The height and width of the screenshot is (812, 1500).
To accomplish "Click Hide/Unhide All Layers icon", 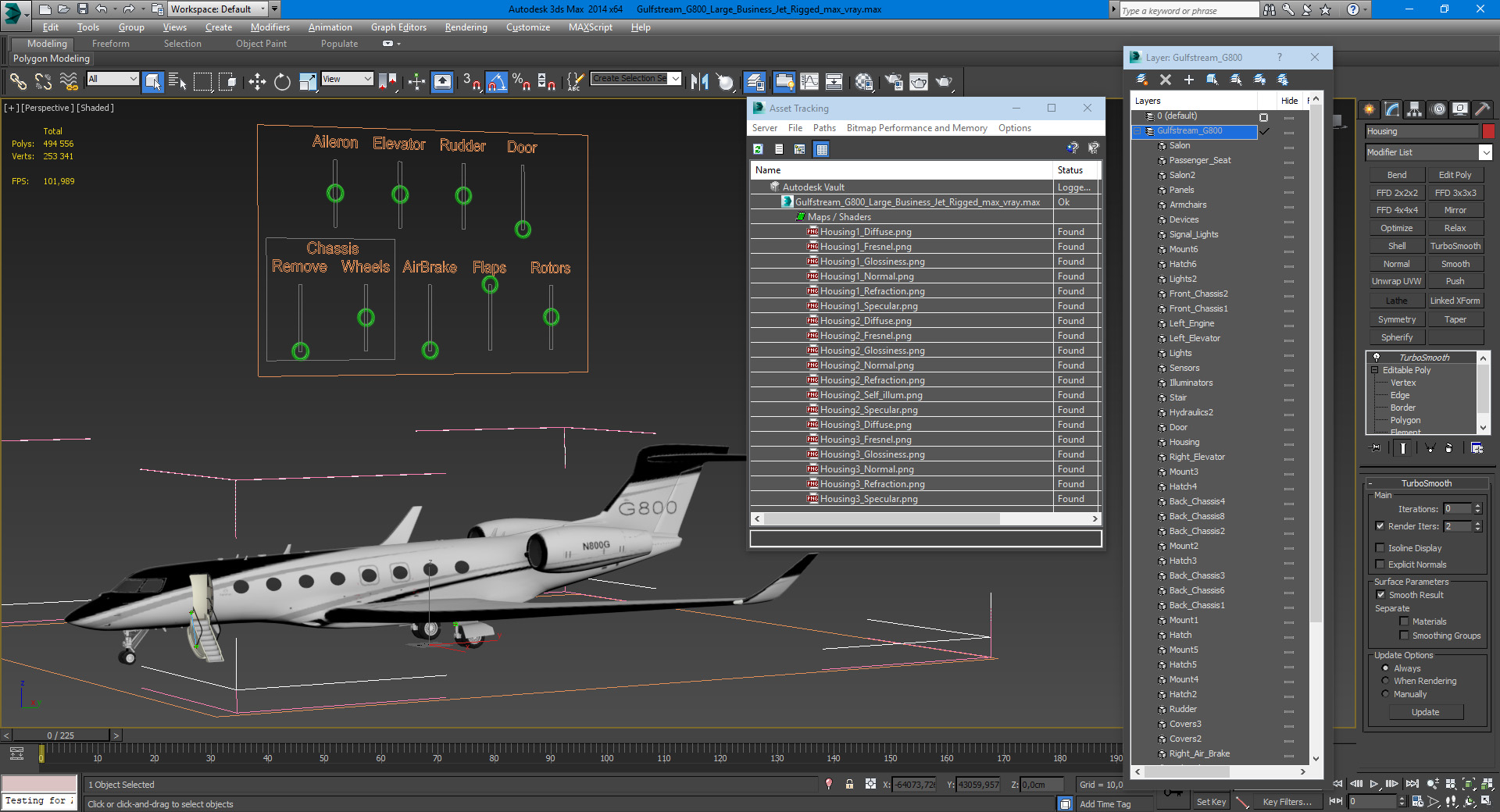I will coord(1259,80).
